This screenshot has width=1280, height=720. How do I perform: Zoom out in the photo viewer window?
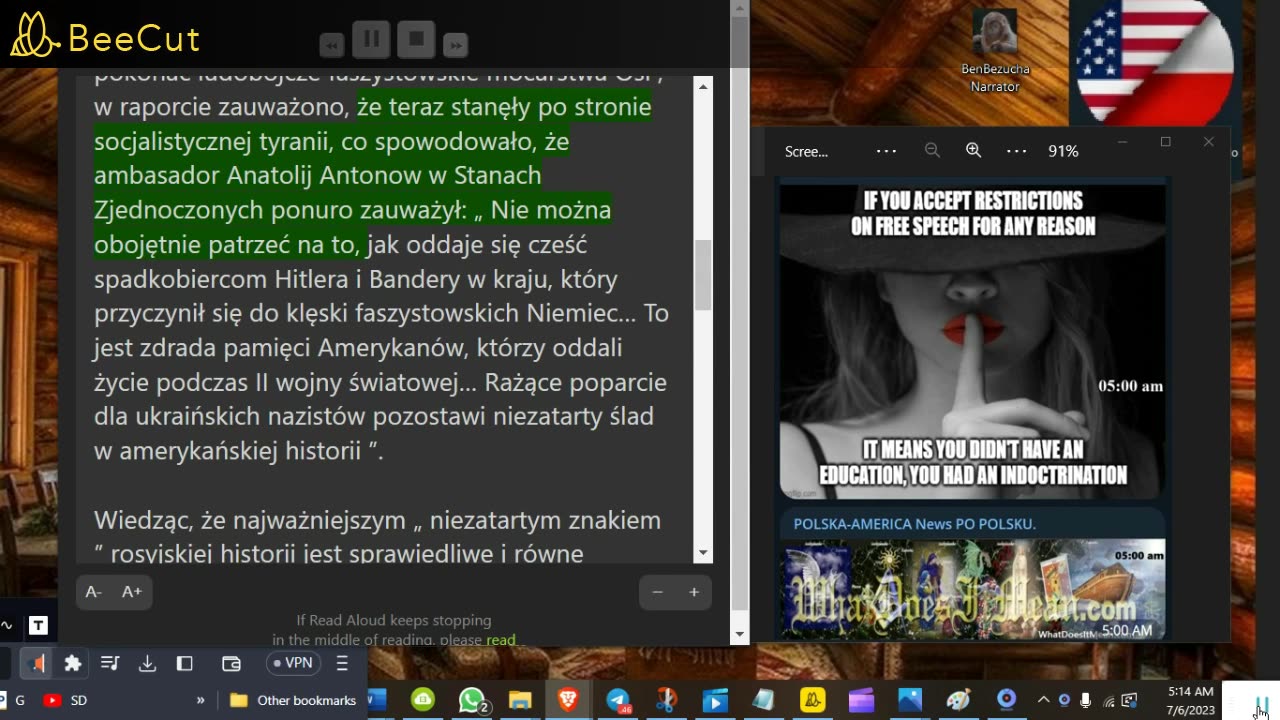tap(932, 151)
